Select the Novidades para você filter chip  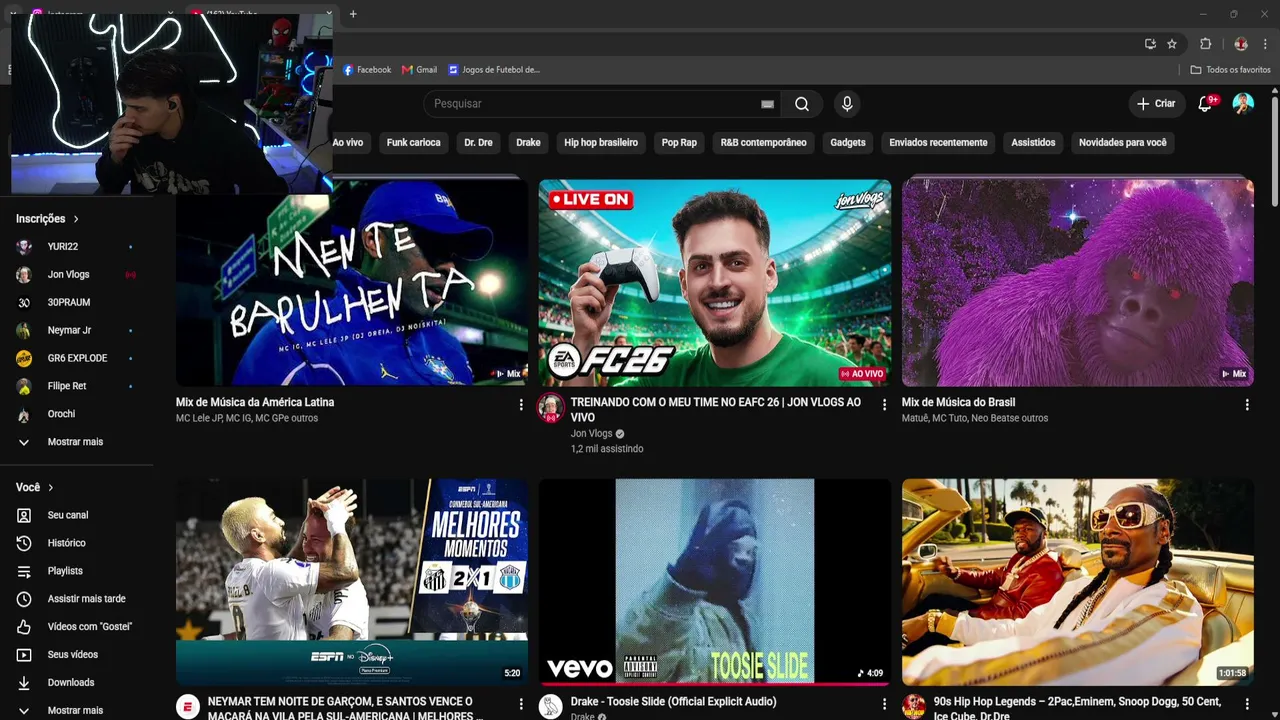(1123, 142)
